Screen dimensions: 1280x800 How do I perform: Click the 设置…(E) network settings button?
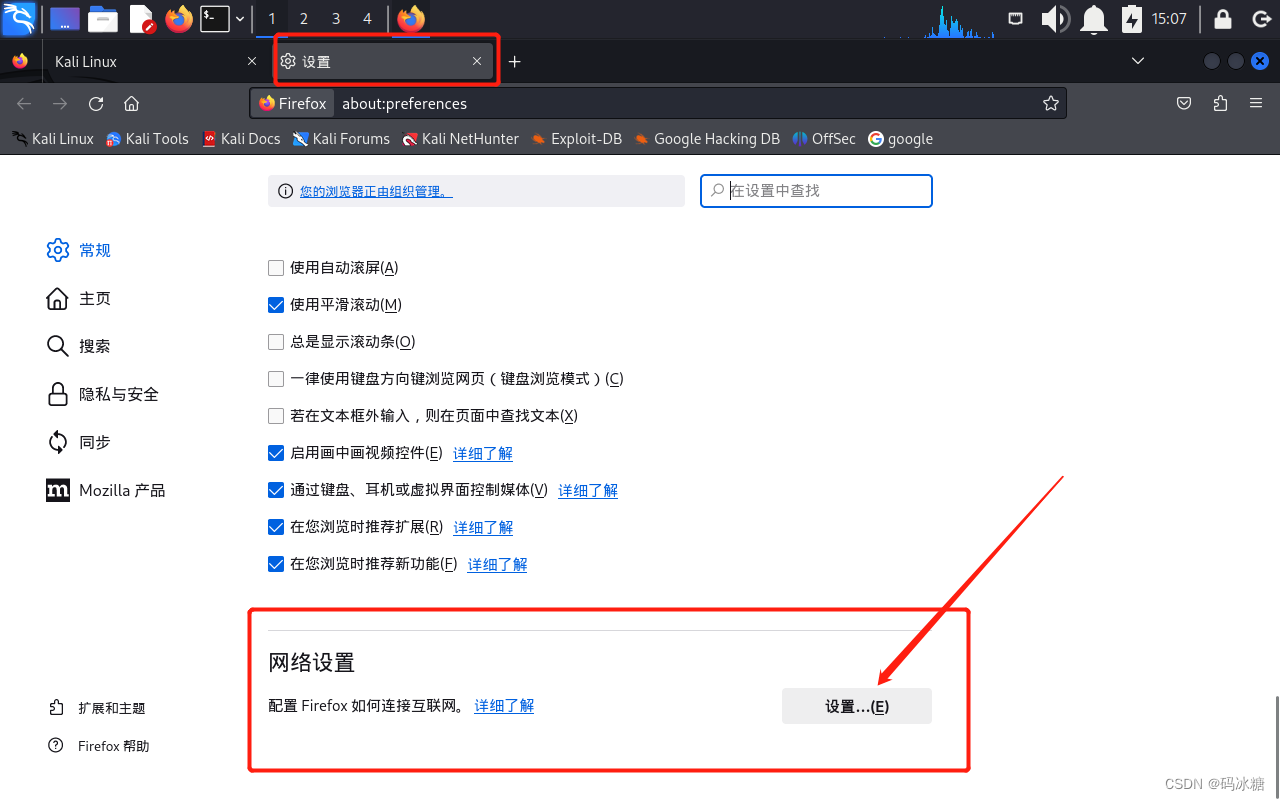coord(857,706)
